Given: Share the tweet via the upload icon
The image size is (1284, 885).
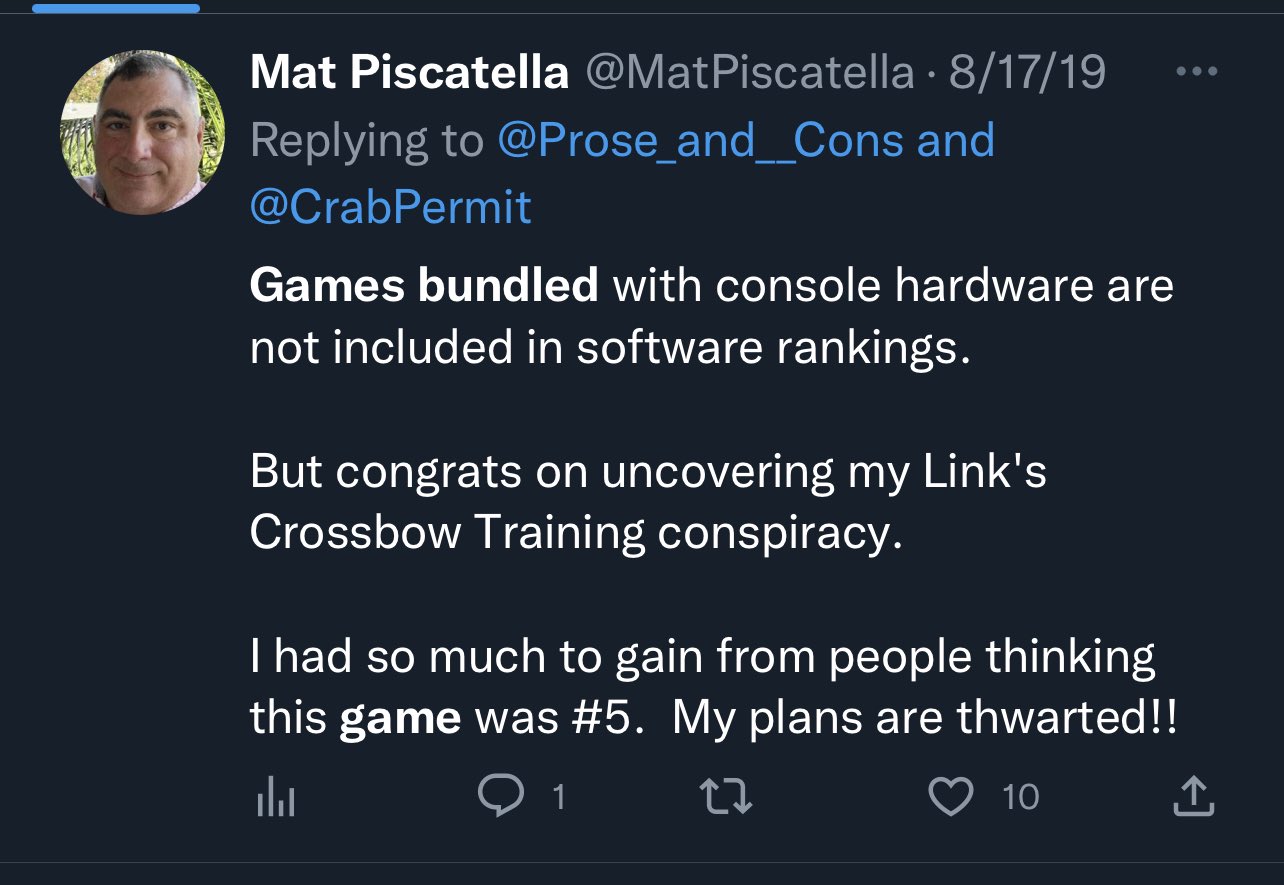Looking at the screenshot, I should pyautogui.click(x=1192, y=796).
